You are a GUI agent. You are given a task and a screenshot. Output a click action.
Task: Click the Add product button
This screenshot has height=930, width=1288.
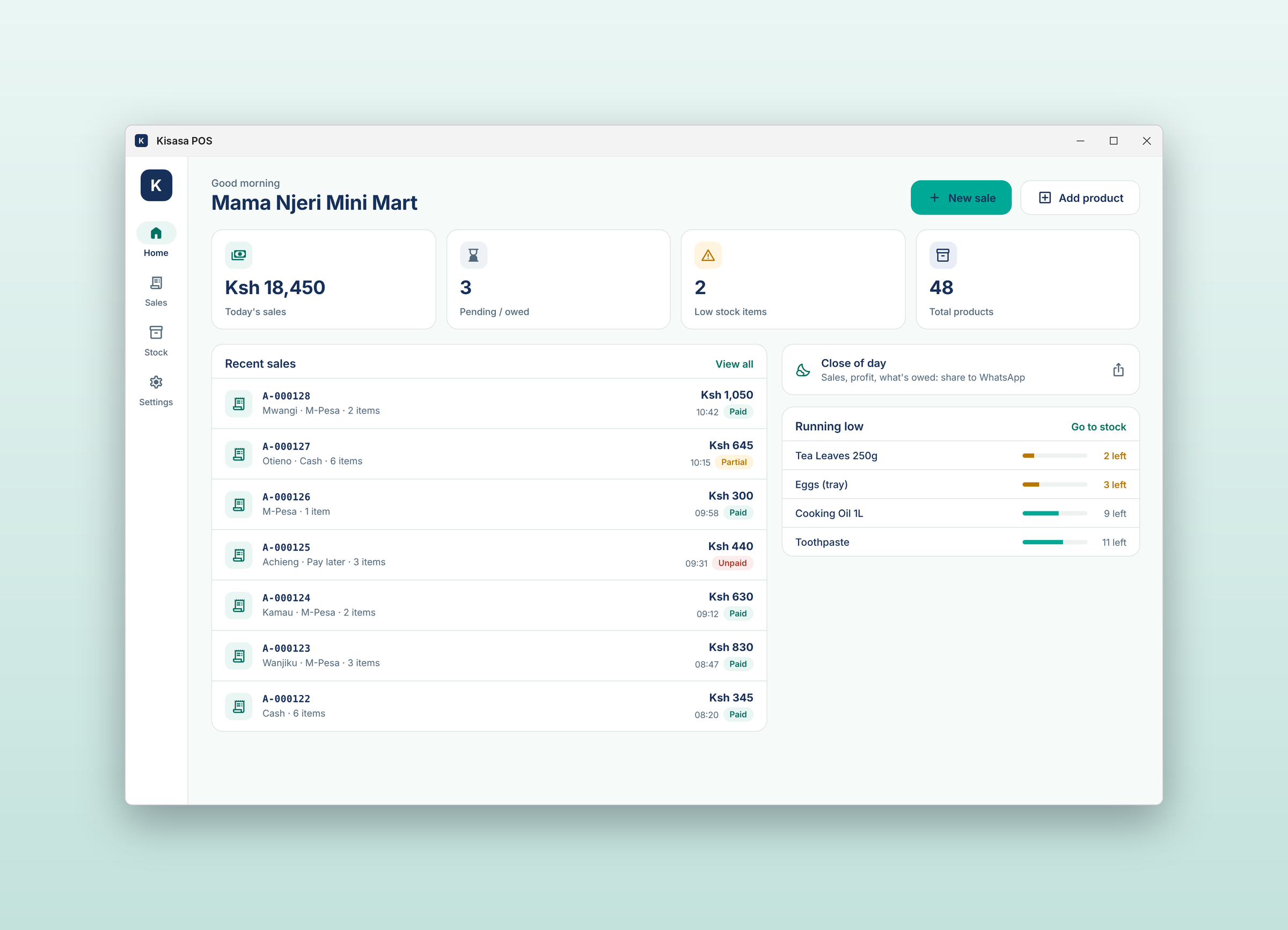(1080, 197)
